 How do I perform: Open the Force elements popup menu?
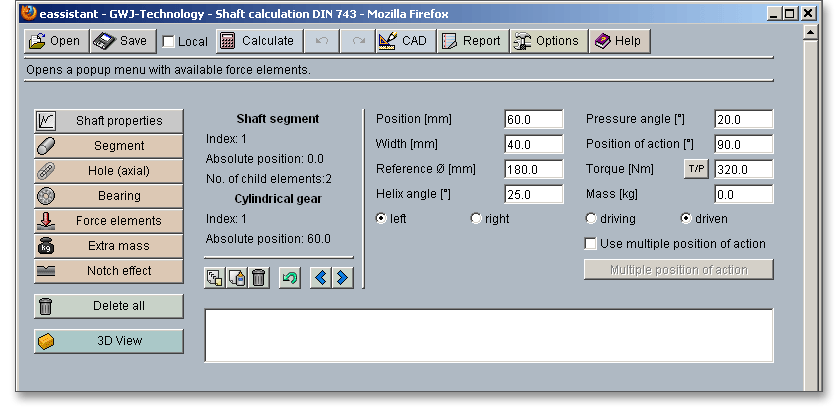click(x=109, y=221)
